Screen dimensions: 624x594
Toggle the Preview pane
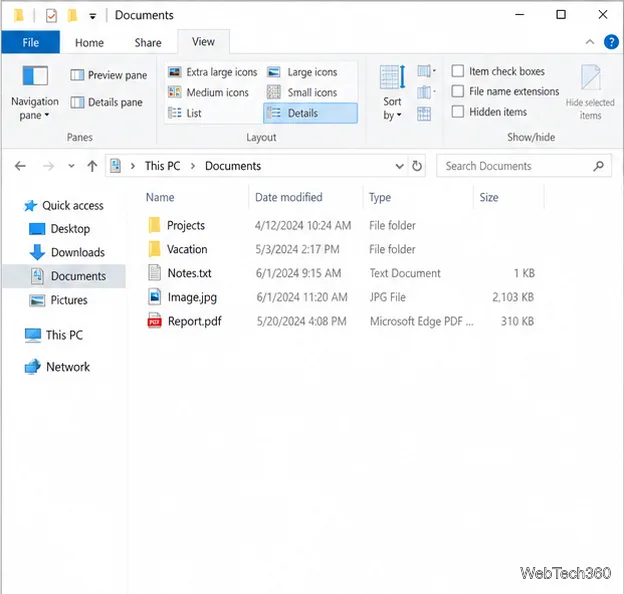(109, 75)
